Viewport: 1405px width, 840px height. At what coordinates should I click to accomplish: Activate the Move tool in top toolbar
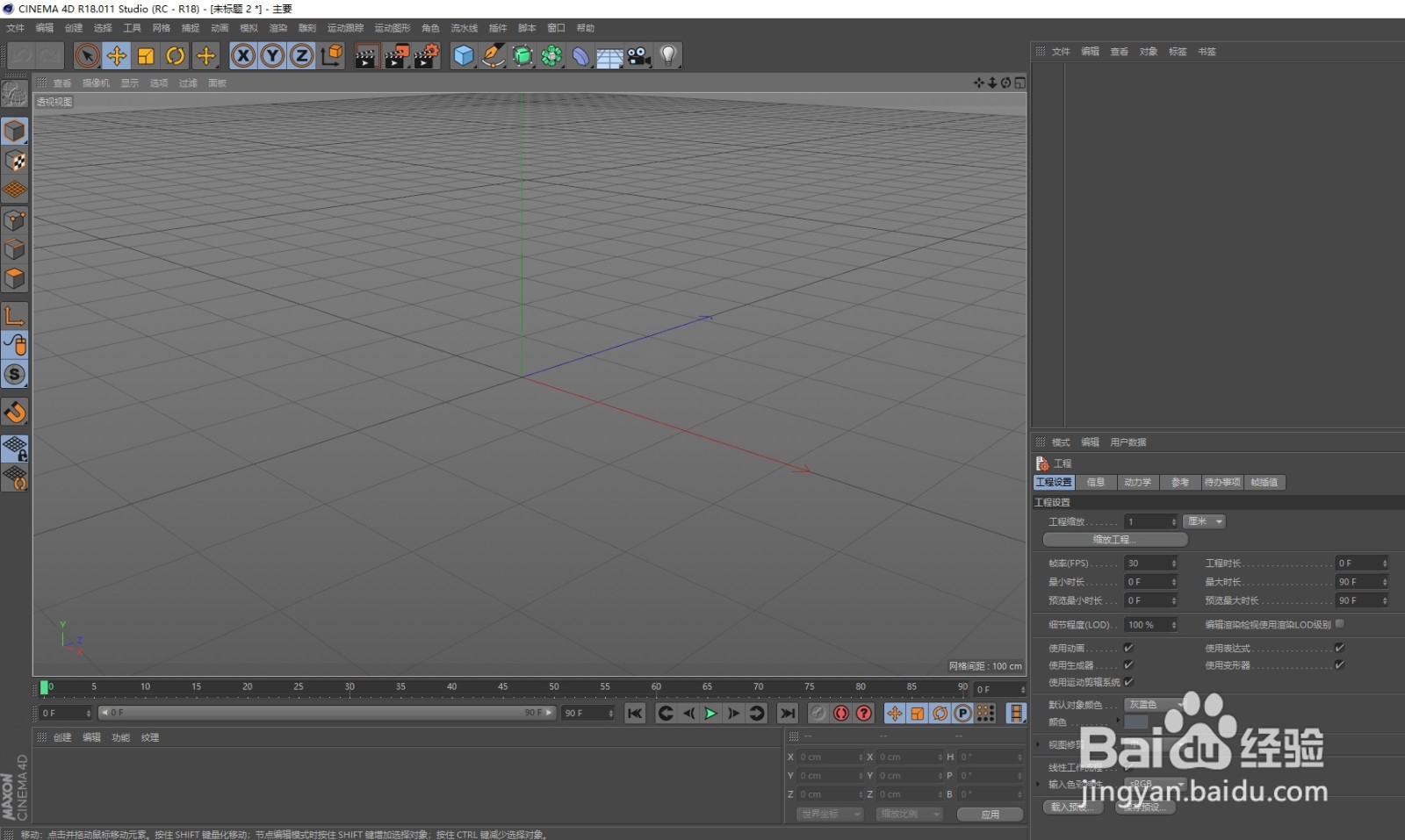tap(116, 56)
